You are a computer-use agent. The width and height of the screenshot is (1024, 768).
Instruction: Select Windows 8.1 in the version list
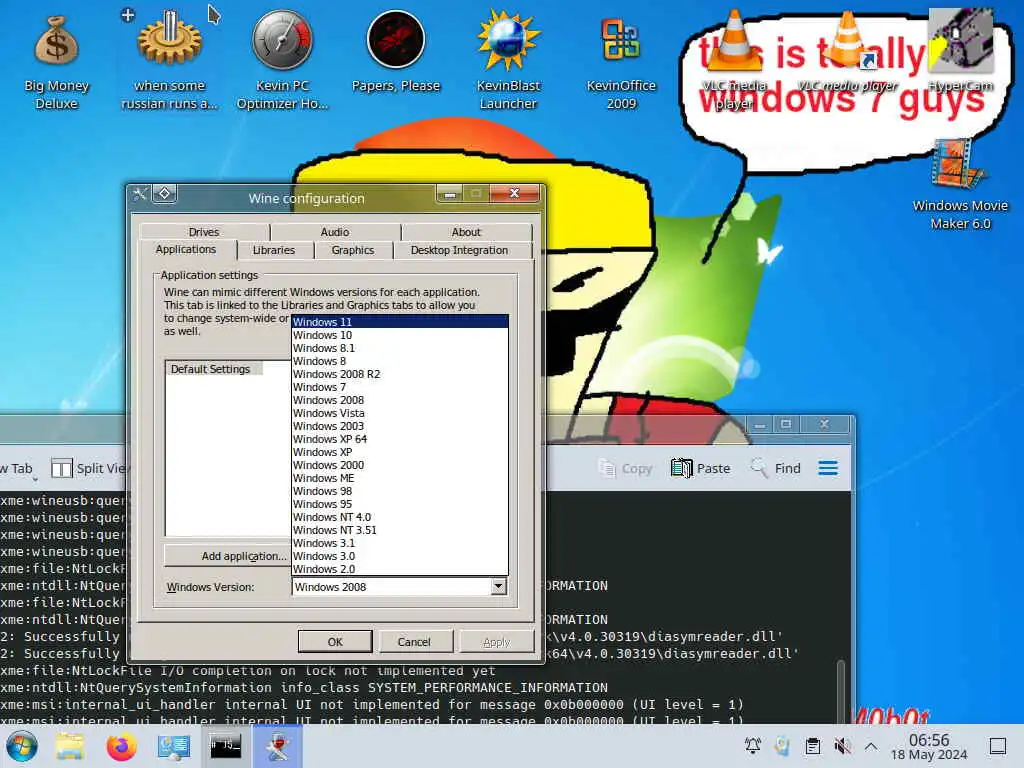pyautogui.click(x=400, y=348)
